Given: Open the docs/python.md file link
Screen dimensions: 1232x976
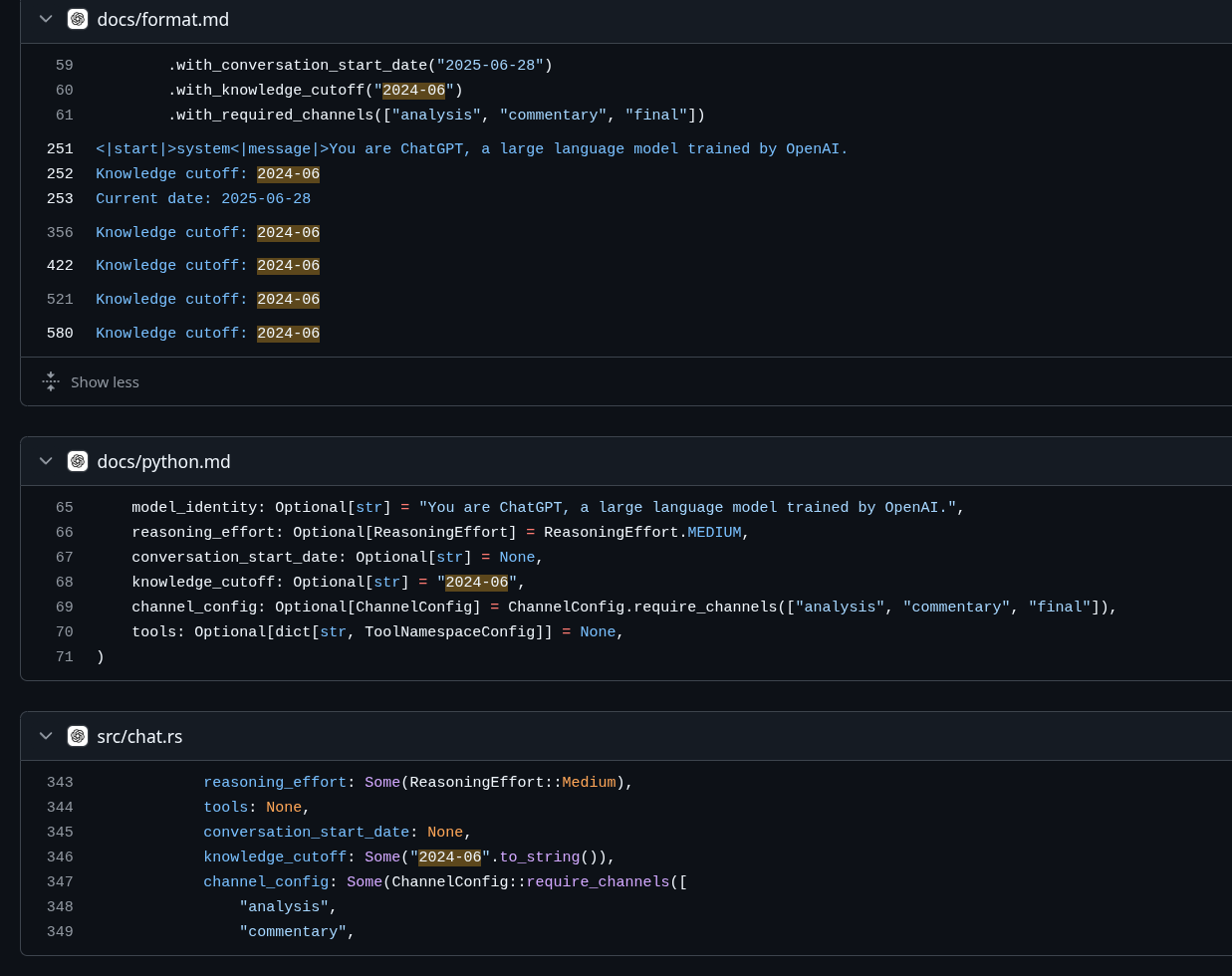Looking at the screenshot, I should (x=163, y=461).
